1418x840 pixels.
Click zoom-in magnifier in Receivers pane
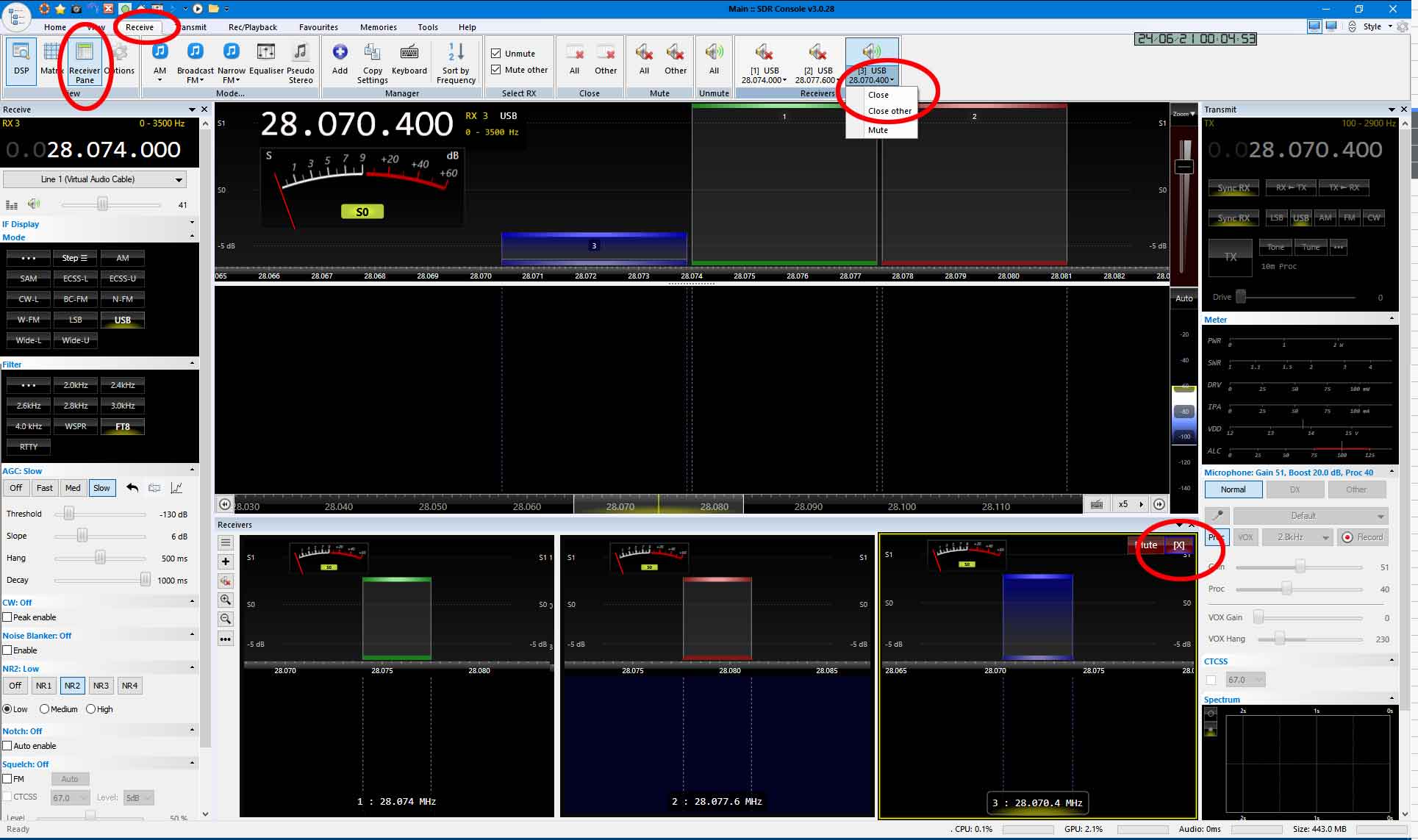[x=226, y=600]
